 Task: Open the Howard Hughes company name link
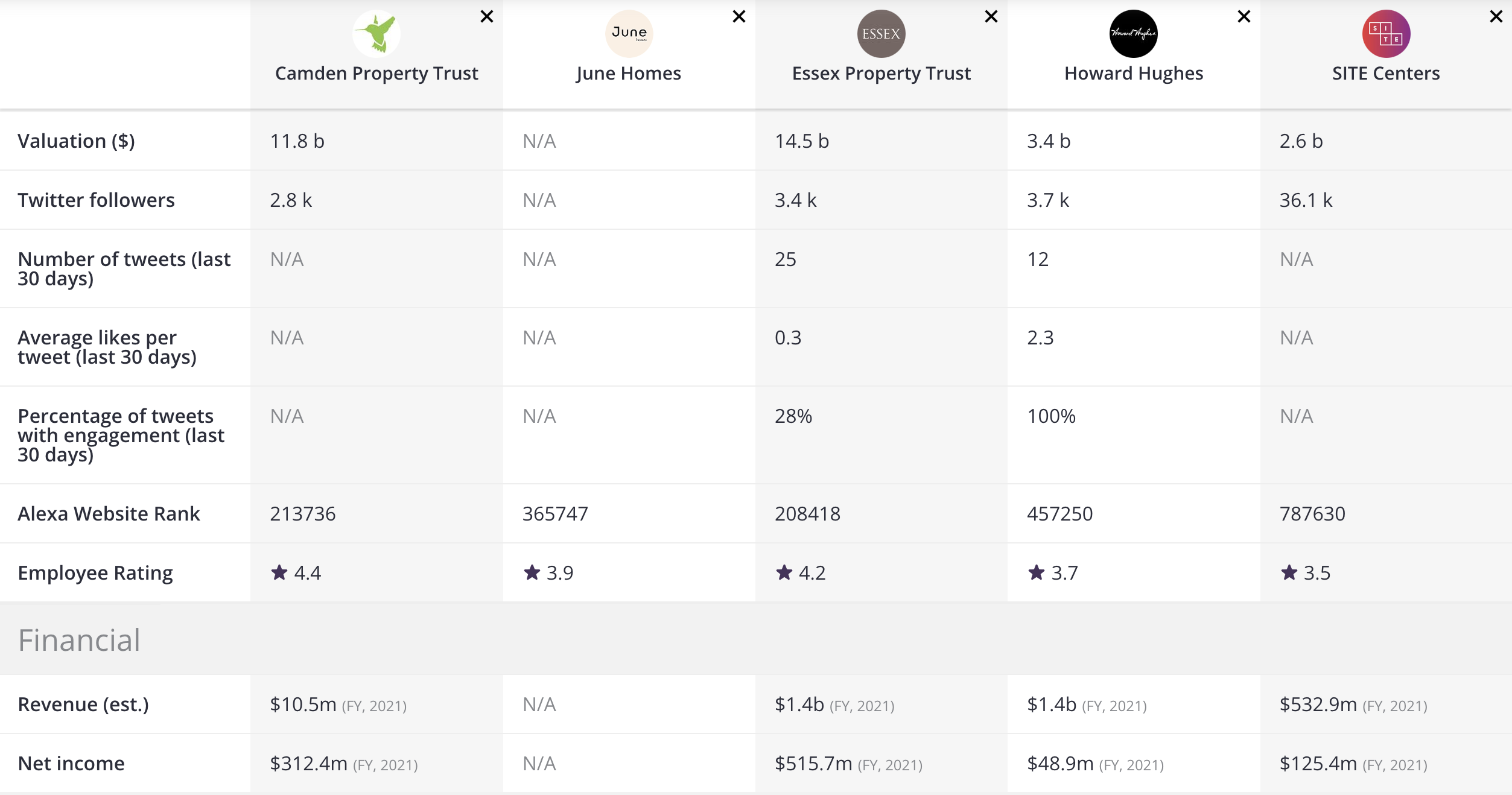point(1133,74)
